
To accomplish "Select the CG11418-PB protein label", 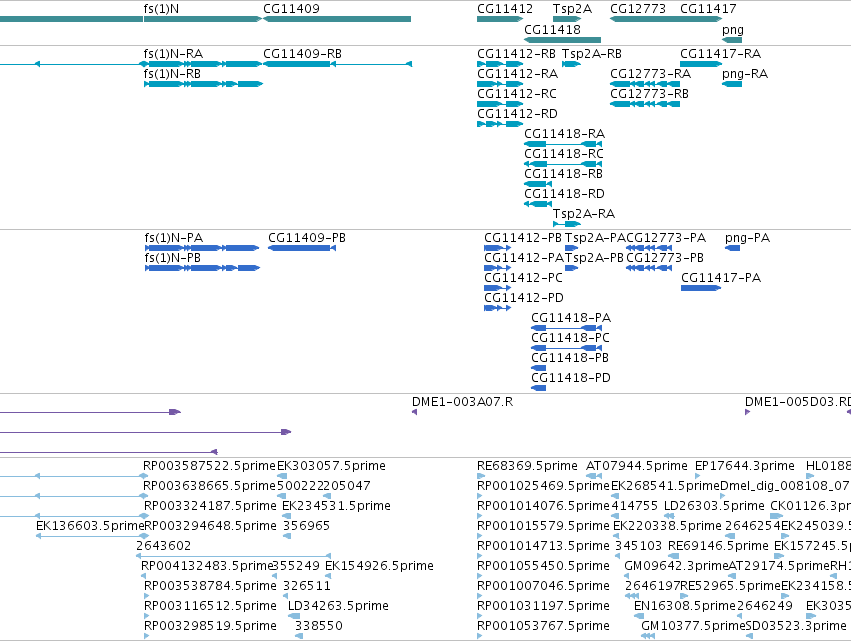I will click(x=570, y=358).
